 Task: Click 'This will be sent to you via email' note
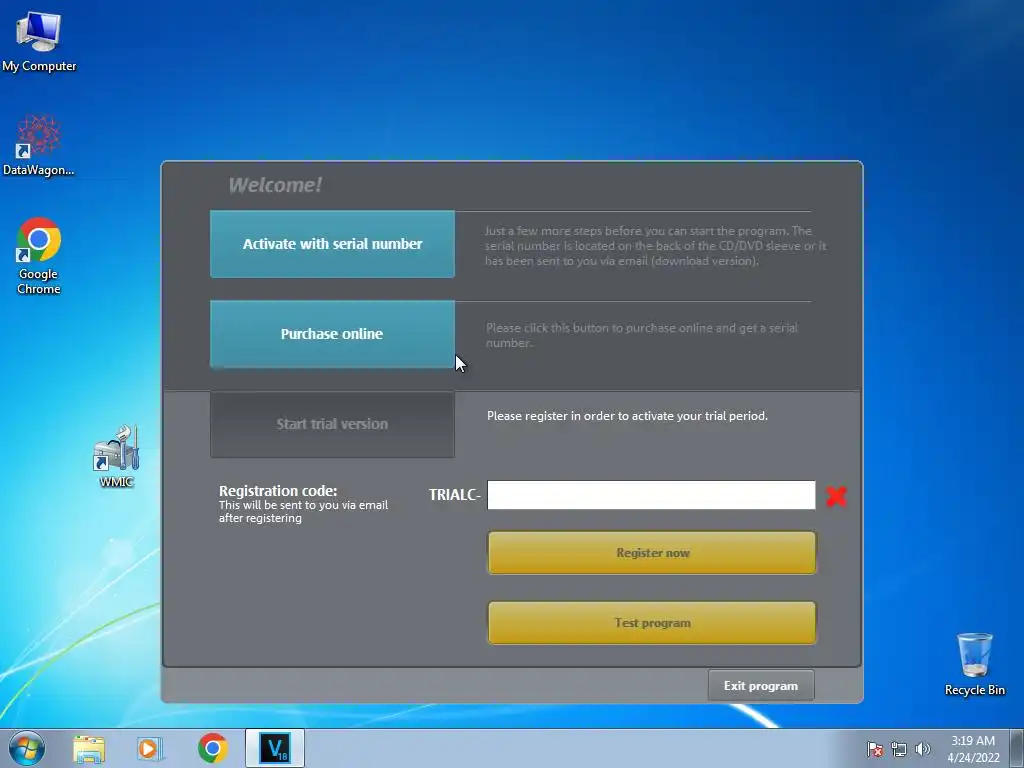[303, 511]
